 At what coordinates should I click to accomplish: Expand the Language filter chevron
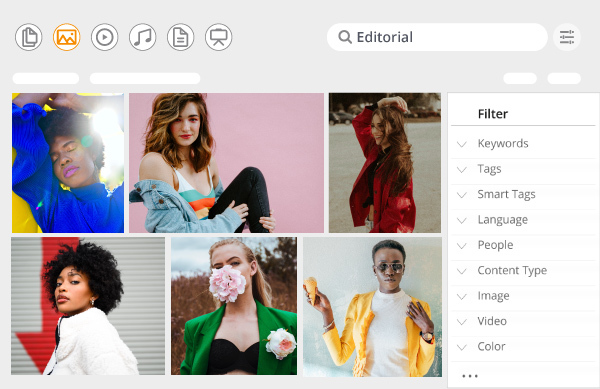(x=462, y=220)
